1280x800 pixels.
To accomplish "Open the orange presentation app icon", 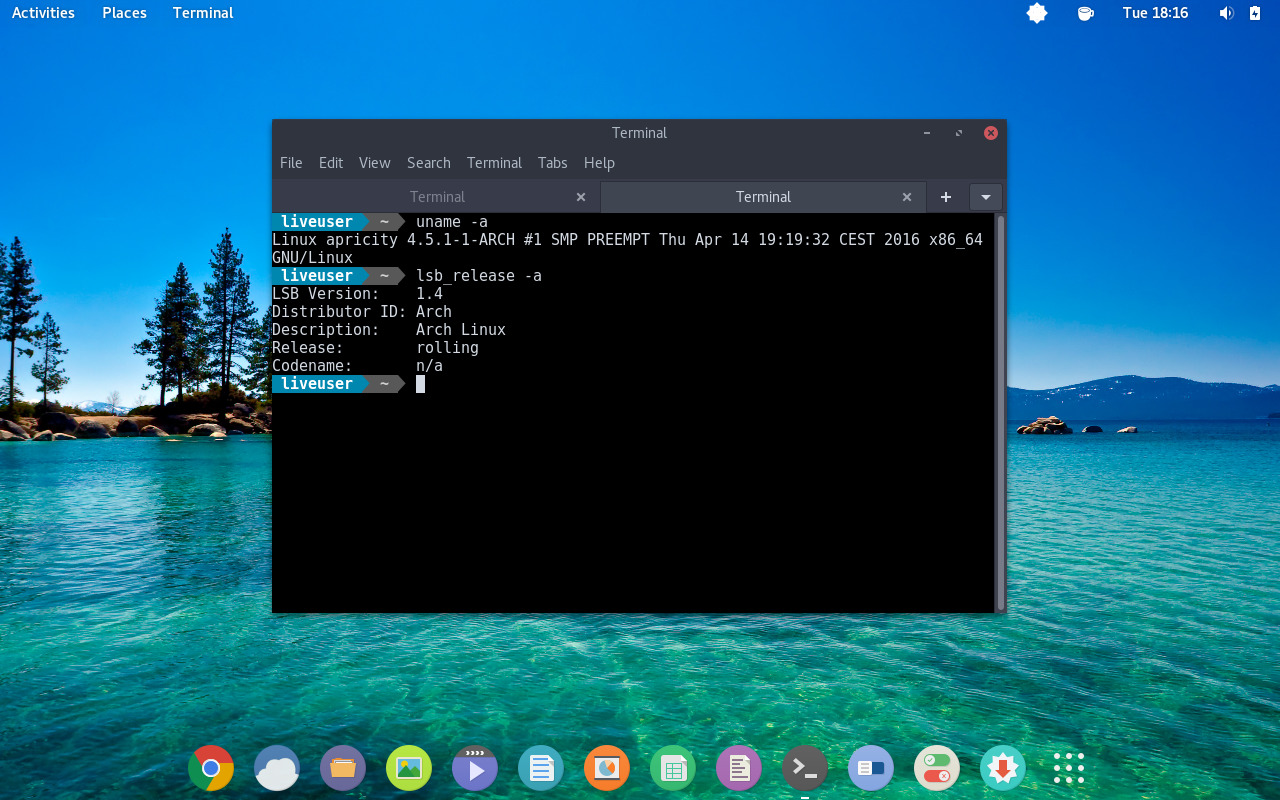I will 607,768.
